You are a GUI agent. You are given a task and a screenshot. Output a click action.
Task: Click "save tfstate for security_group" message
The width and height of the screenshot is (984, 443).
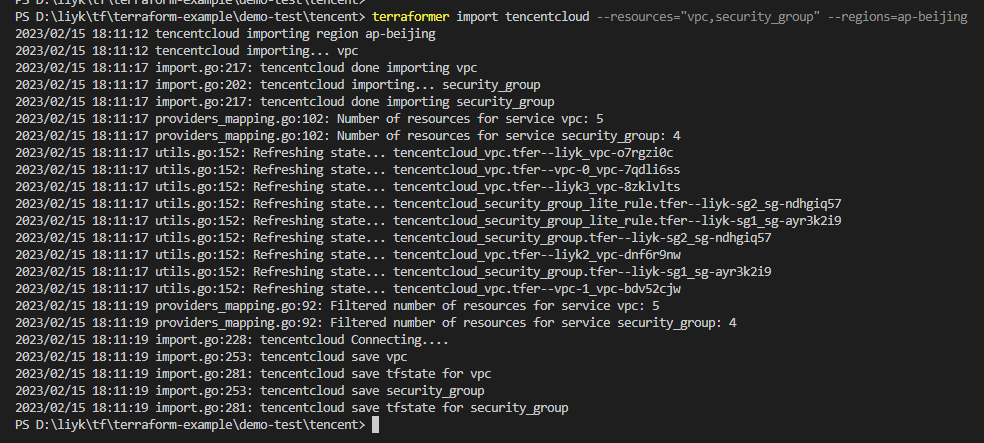point(459,408)
